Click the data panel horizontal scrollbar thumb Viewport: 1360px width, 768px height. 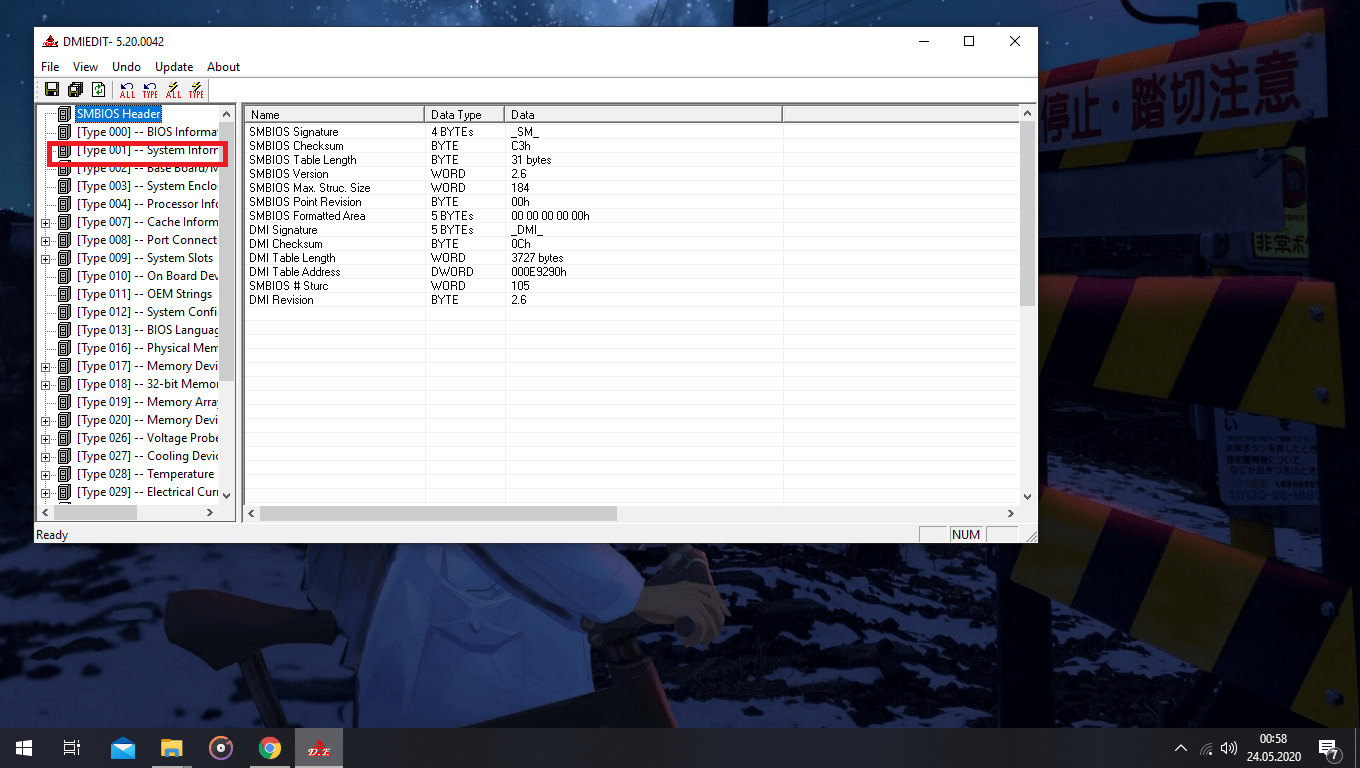(x=438, y=513)
